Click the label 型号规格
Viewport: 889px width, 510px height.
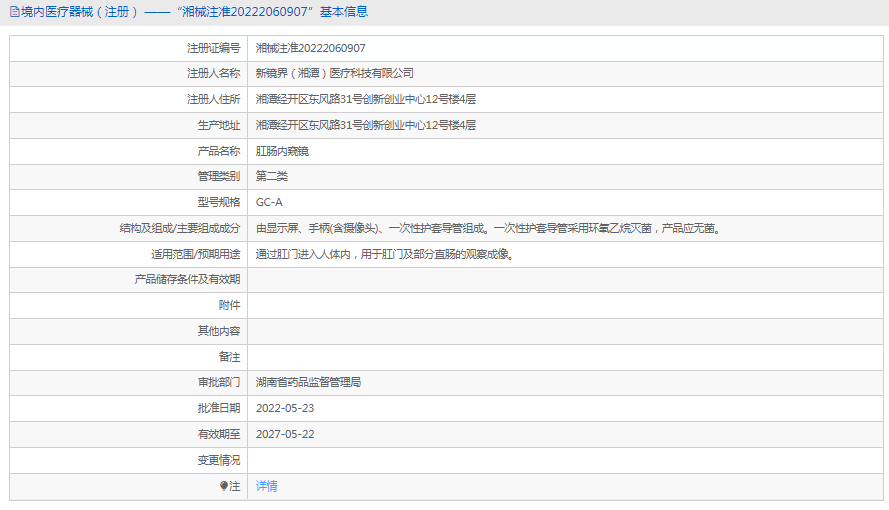219,202
